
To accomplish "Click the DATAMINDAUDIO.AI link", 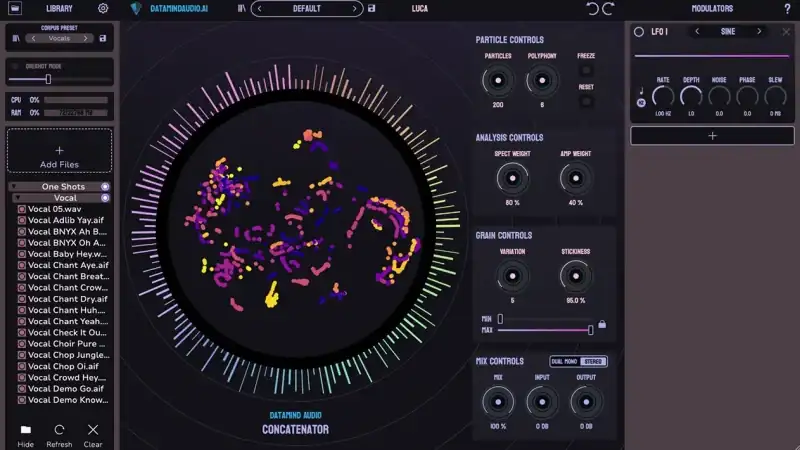I will coord(179,8).
